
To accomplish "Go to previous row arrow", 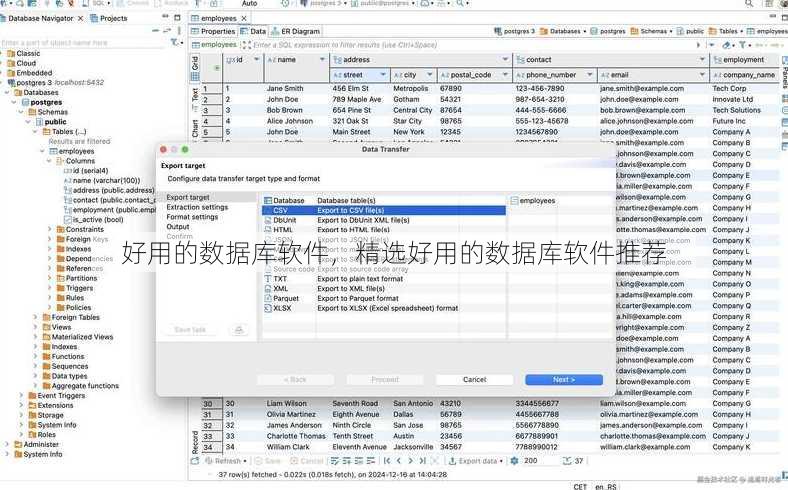I will point(399,461).
